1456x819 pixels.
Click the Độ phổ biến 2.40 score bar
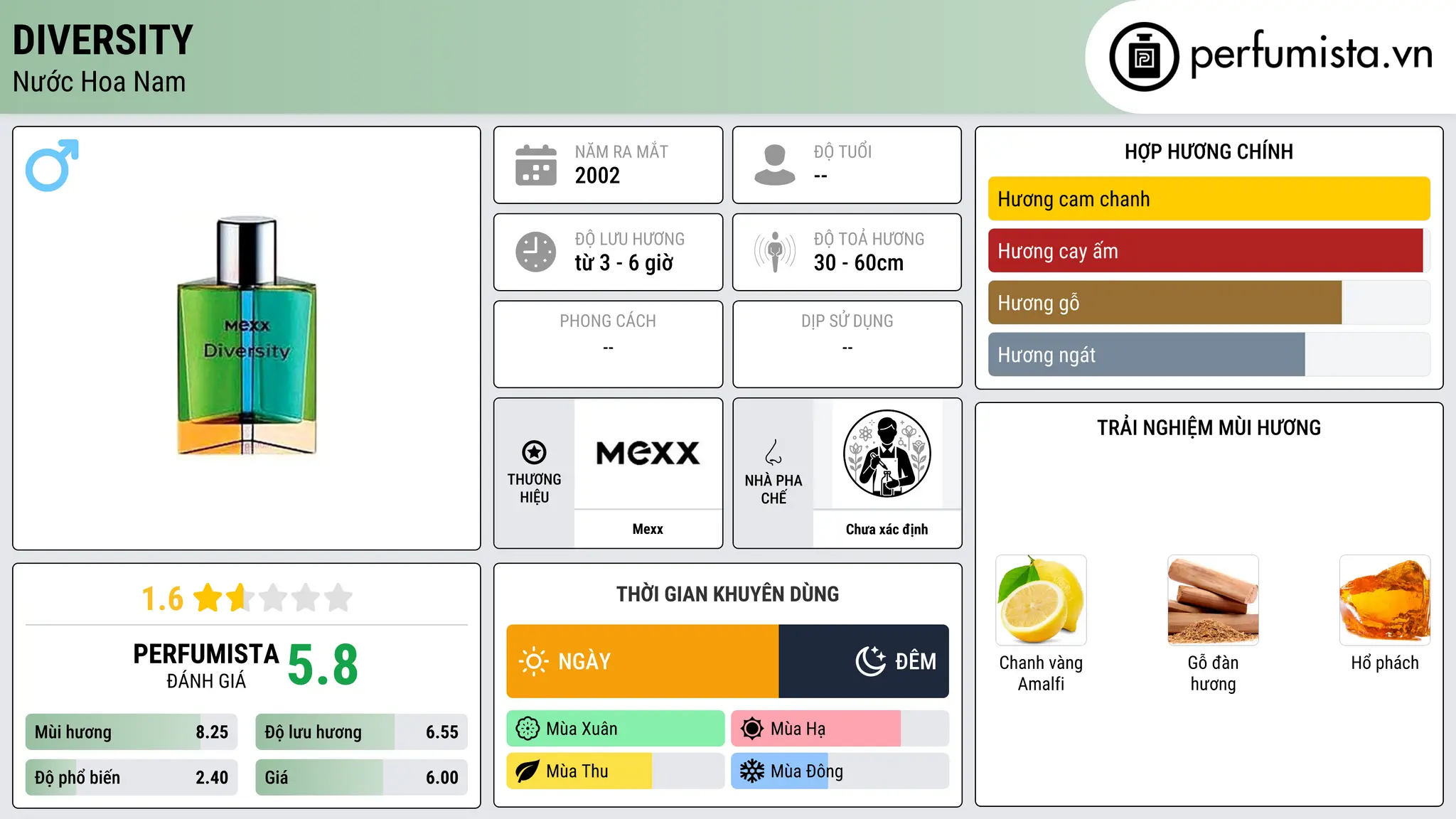tap(132, 778)
